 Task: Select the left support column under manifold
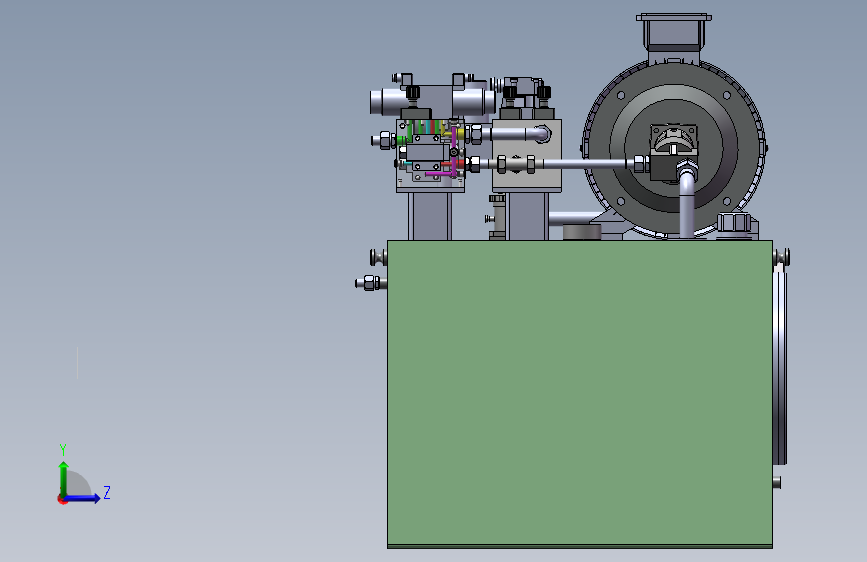430,216
